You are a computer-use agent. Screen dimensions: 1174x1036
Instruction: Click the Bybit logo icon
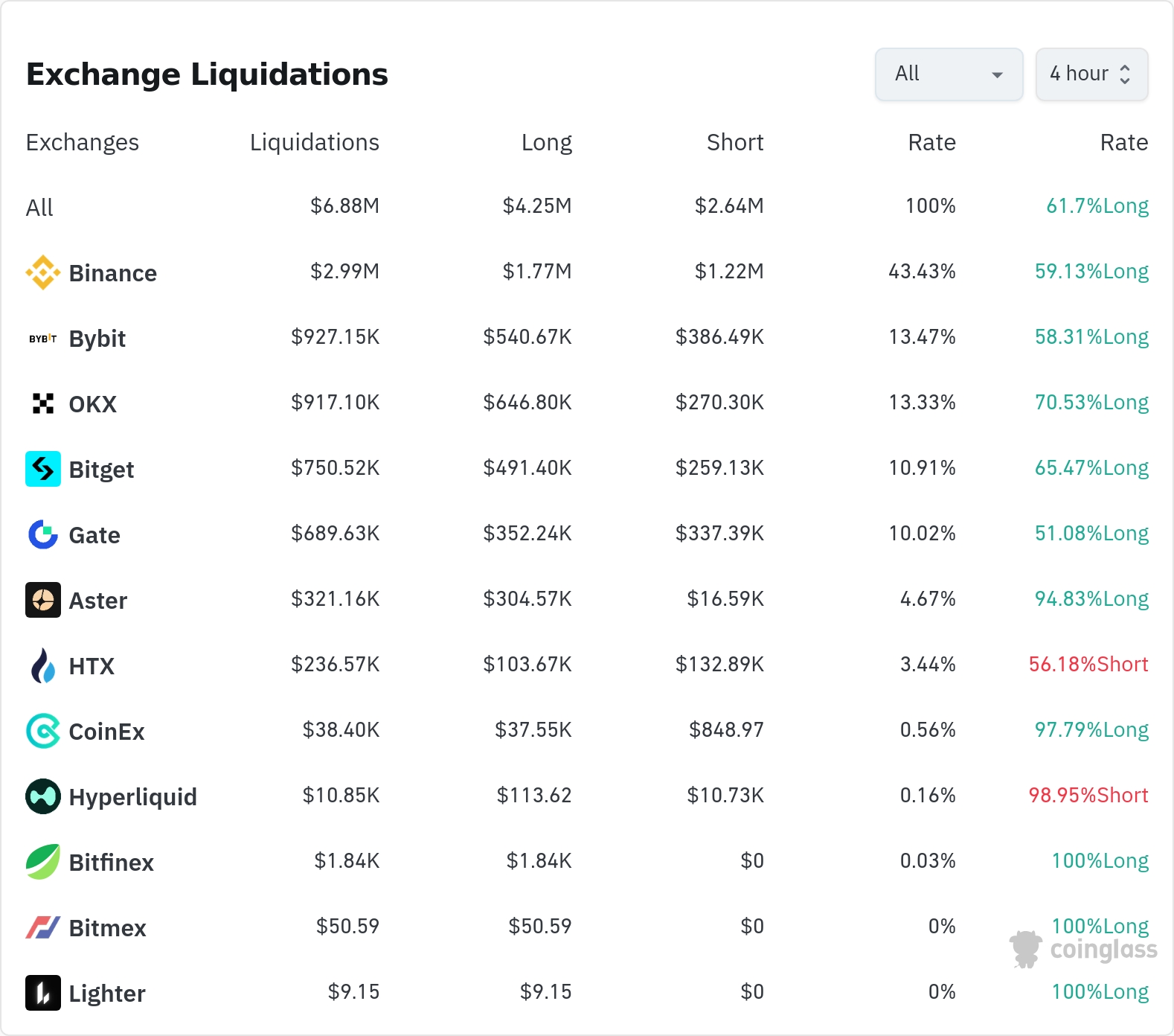[x=43, y=339]
